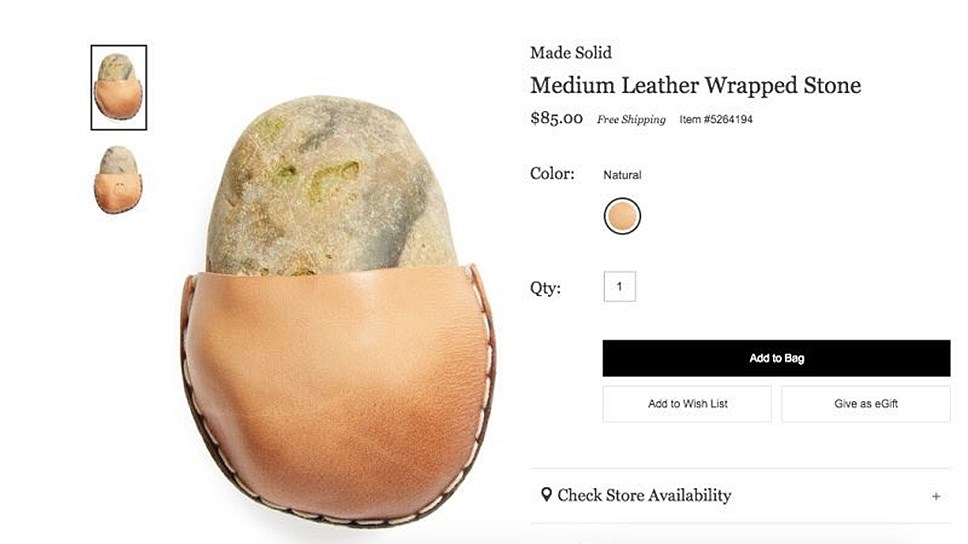The height and width of the screenshot is (544, 968).
Task: Click Add to Wish List button
Action: pos(687,404)
